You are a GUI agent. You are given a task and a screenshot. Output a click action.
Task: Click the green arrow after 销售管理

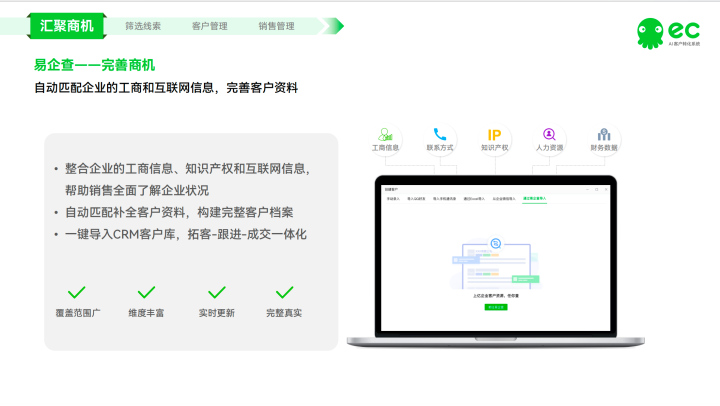pos(333,26)
